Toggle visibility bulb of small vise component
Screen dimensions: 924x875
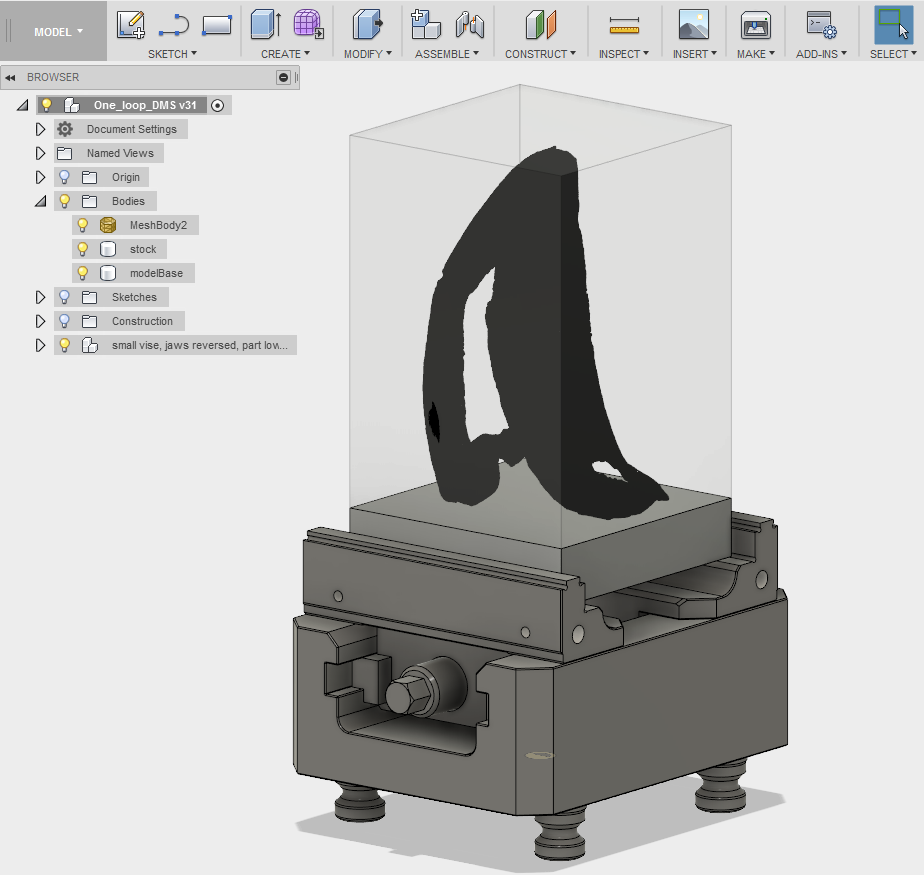coord(64,345)
